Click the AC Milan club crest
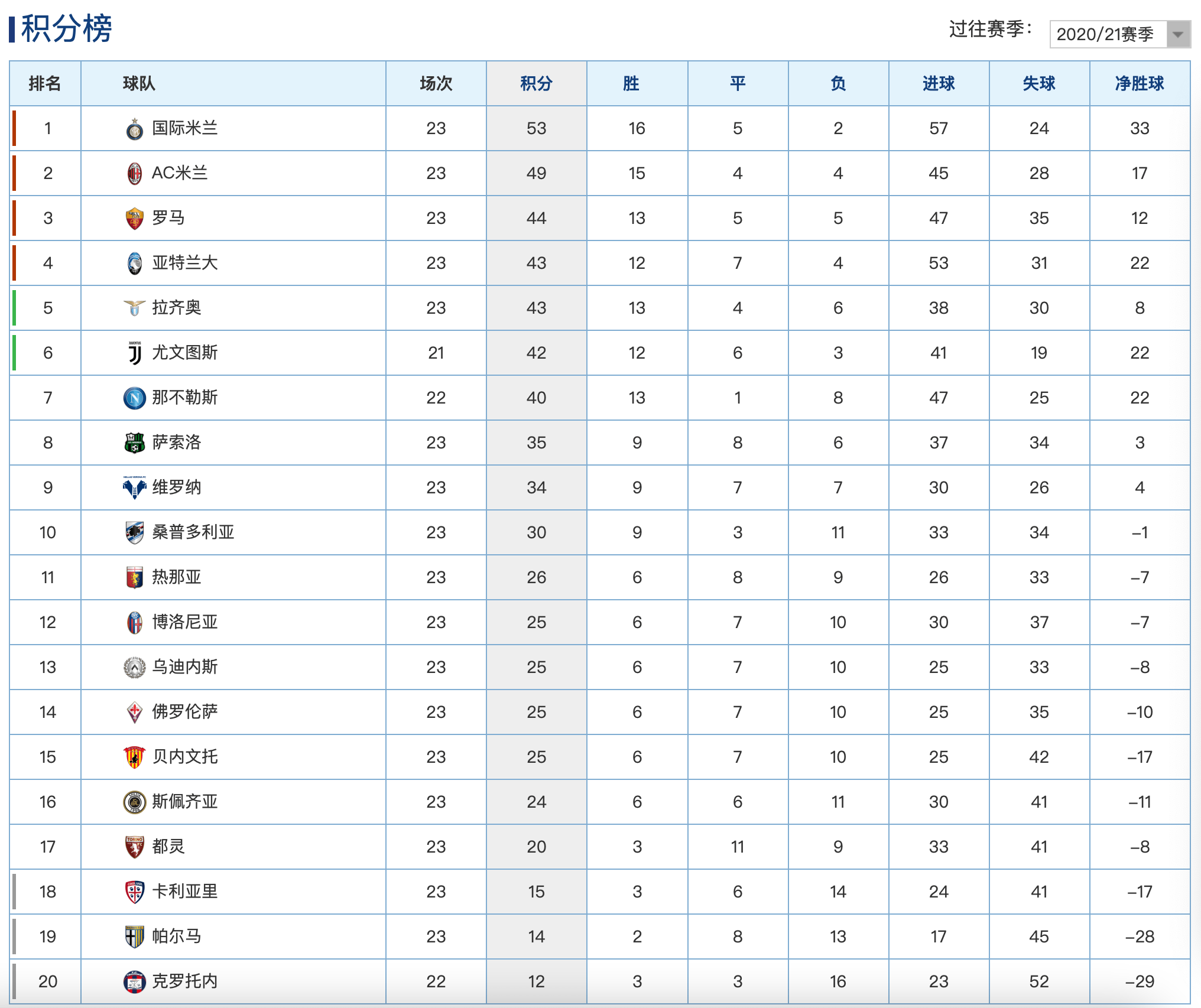 (x=135, y=174)
